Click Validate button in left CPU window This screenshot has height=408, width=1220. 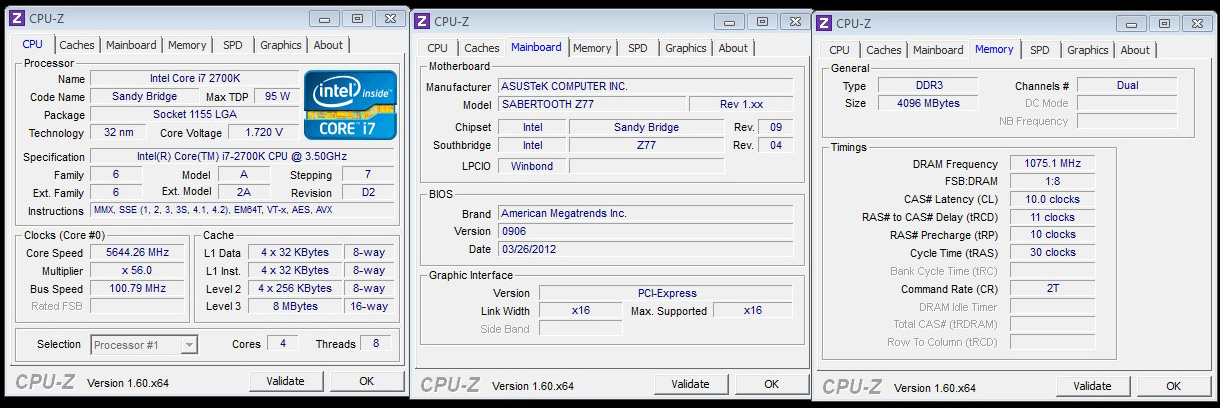point(287,381)
